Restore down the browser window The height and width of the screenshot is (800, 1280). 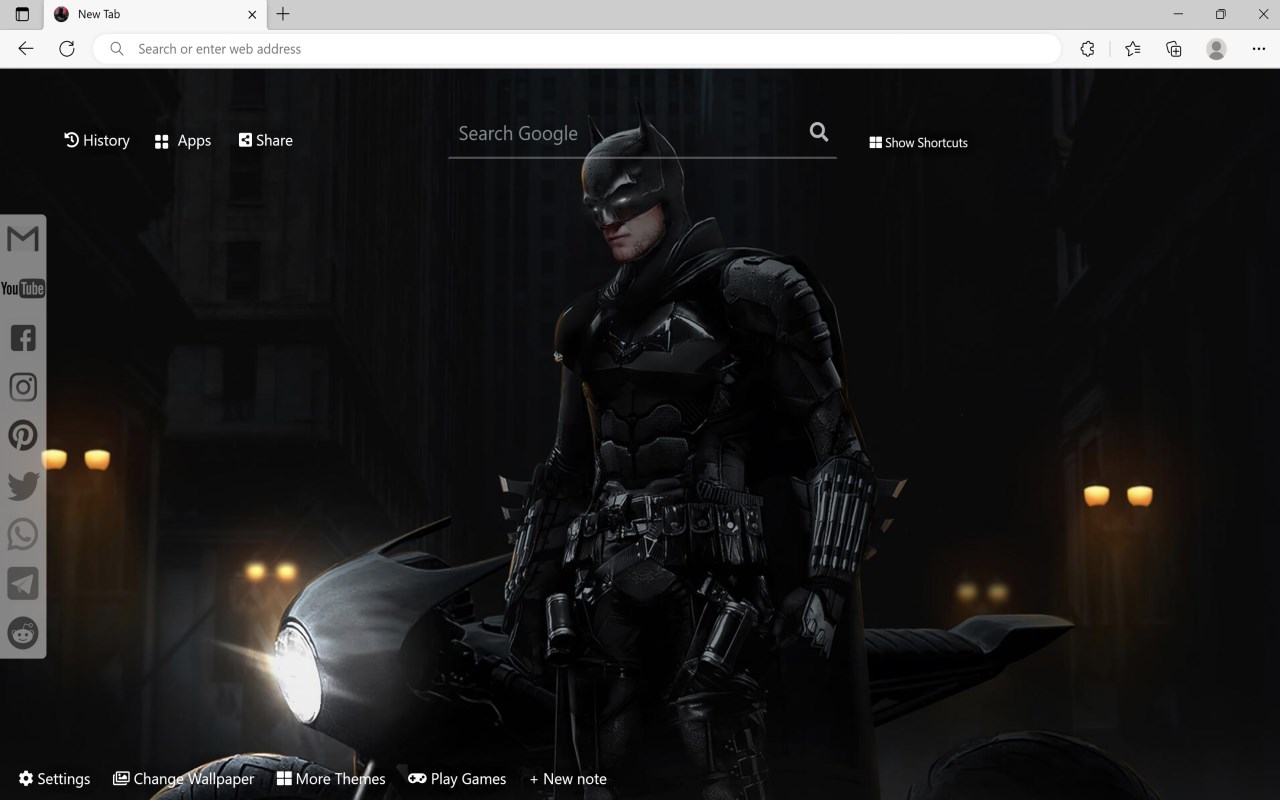tap(1221, 14)
